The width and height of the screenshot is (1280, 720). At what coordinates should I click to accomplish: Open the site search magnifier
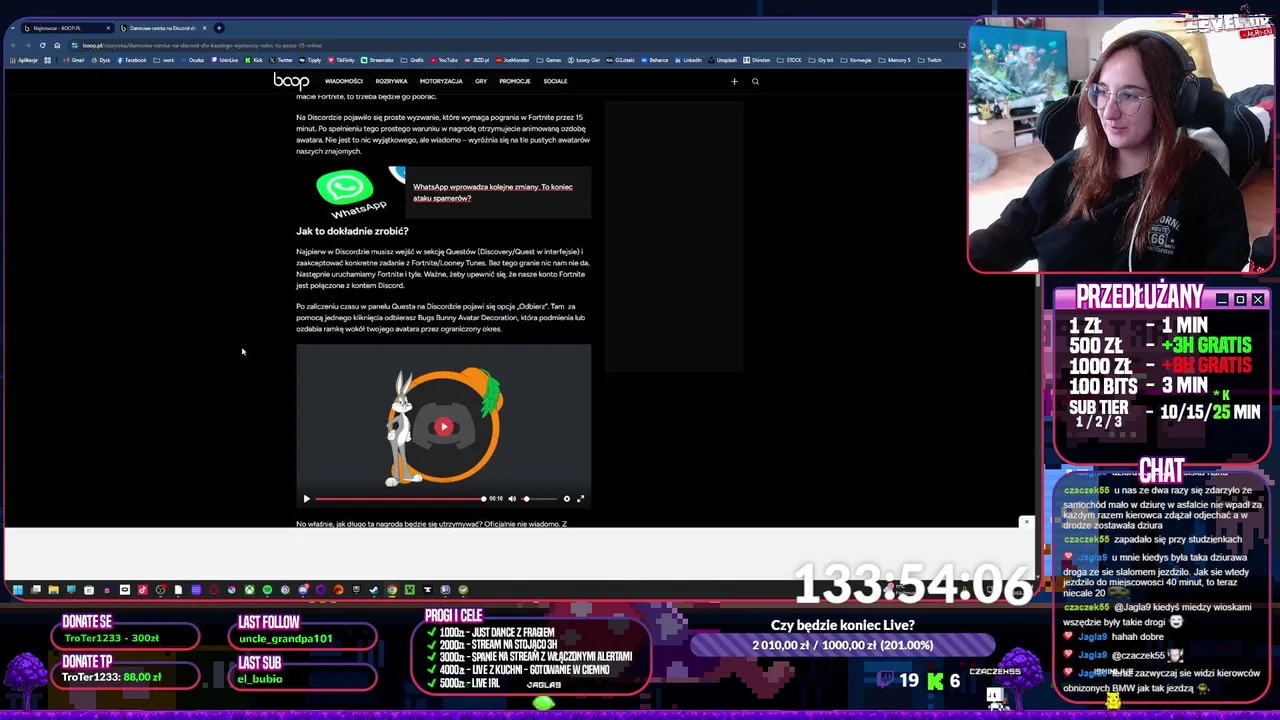point(755,81)
